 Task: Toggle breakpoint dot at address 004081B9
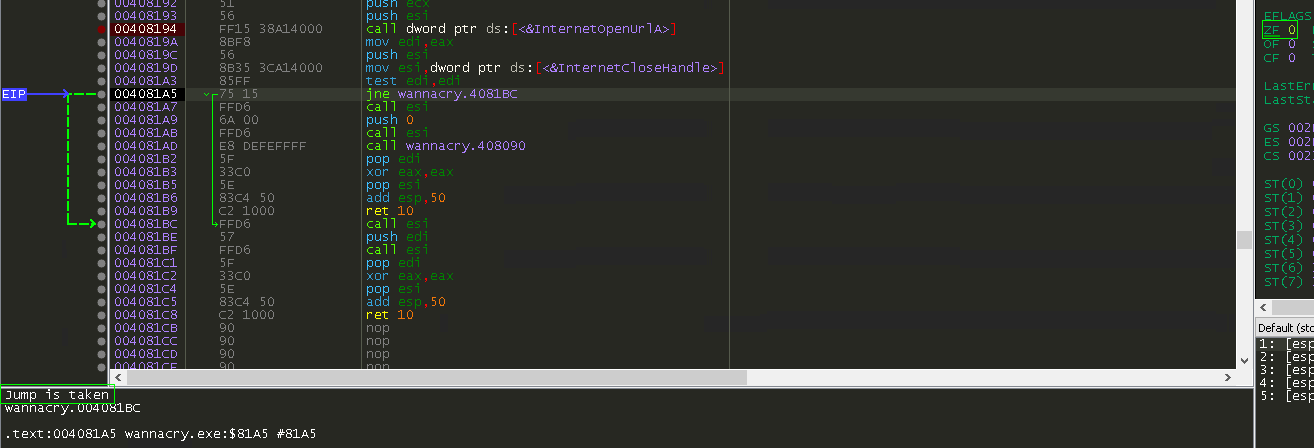pyautogui.click(x=102, y=211)
